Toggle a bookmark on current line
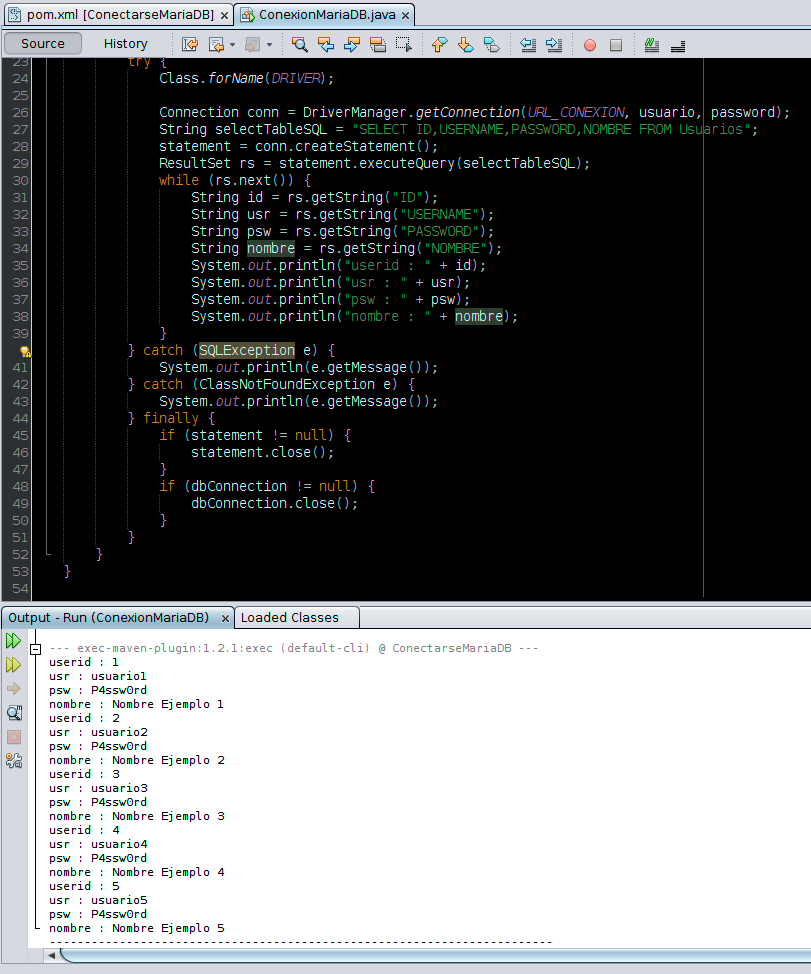The width and height of the screenshot is (811, 974). coord(490,44)
